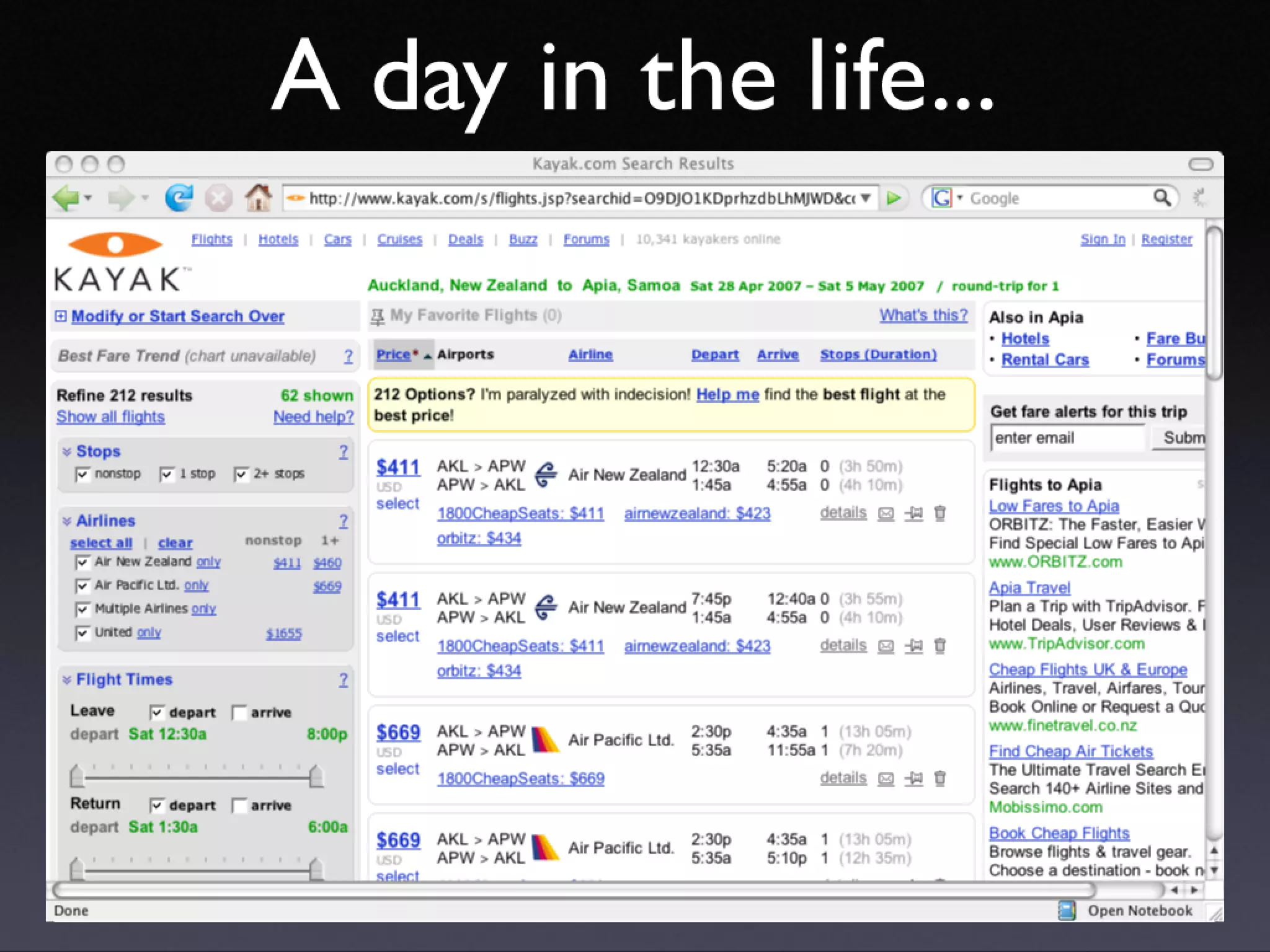Click the Show all flights link
Image resolution: width=1270 pixels, height=952 pixels.
[110, 417]
